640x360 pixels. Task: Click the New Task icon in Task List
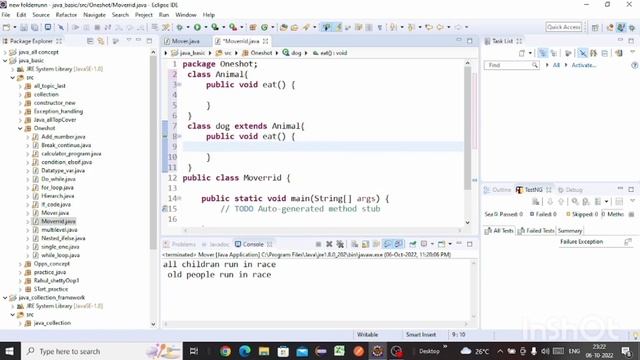coord(522,53)
